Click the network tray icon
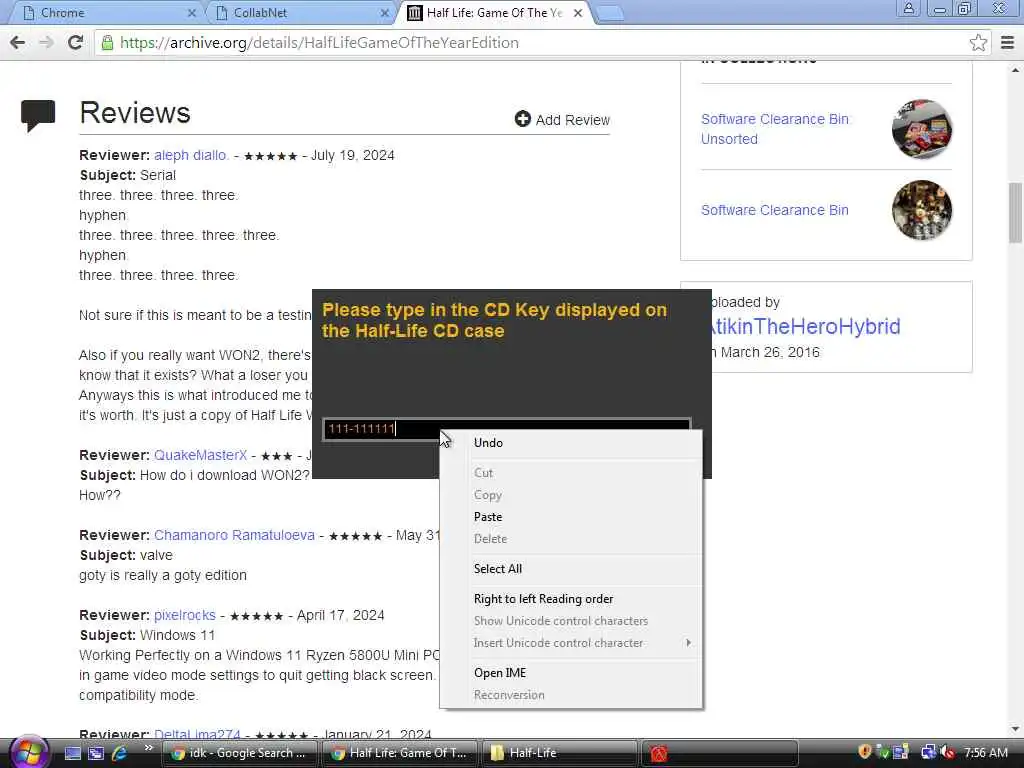Viewport: 1024px width, 768px height. [928, 753]
